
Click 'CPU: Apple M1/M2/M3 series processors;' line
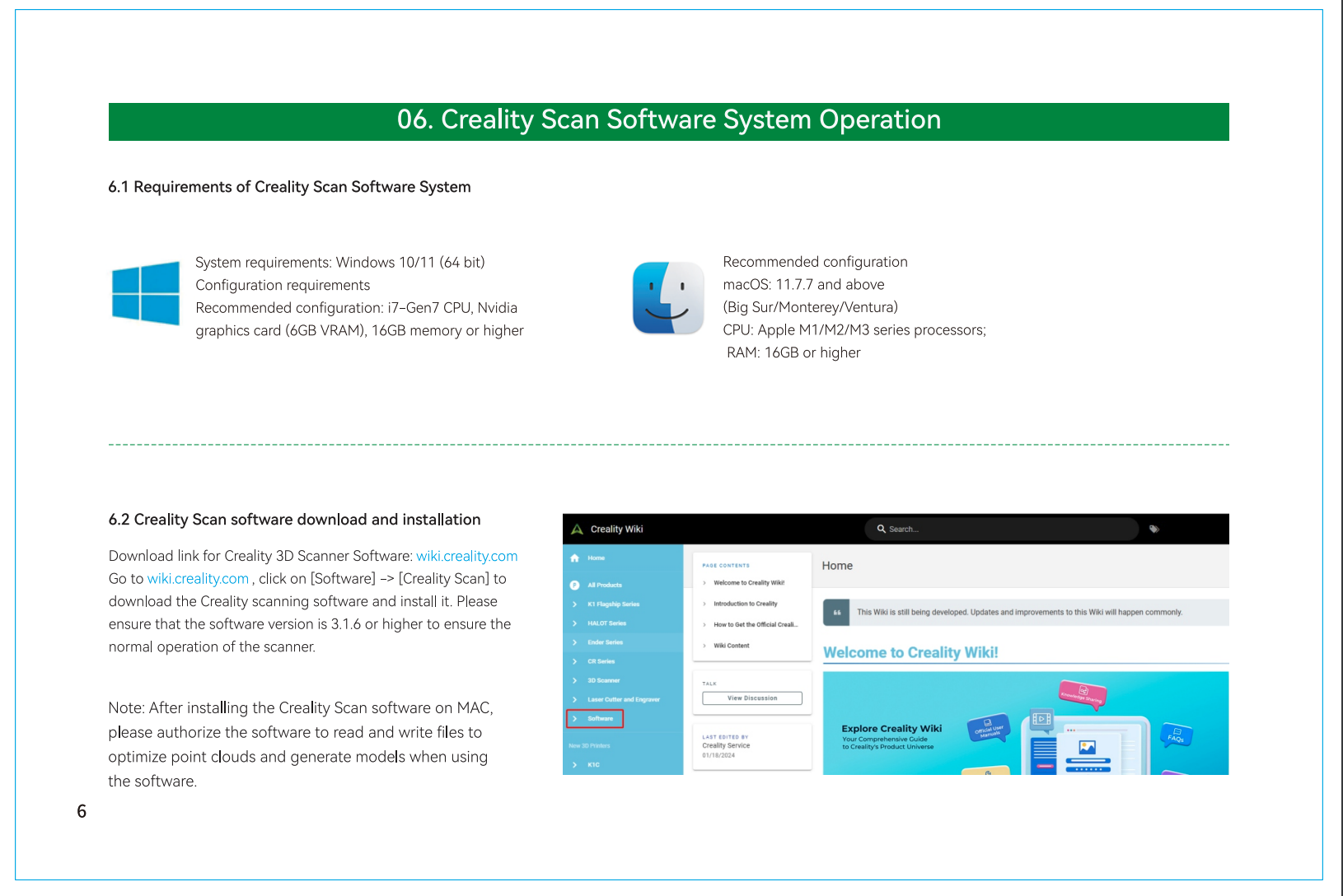point(854,330)
